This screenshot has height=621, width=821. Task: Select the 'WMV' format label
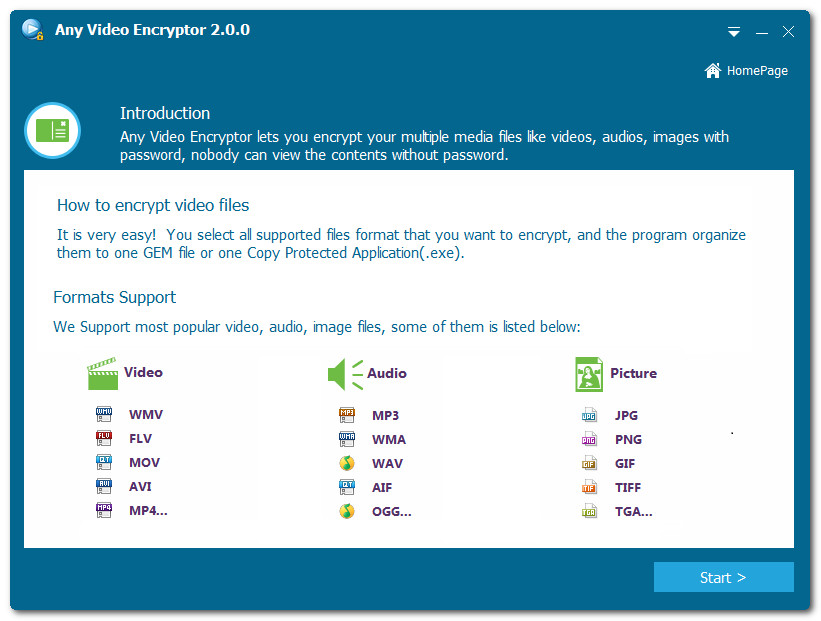[x=146, y=415]
